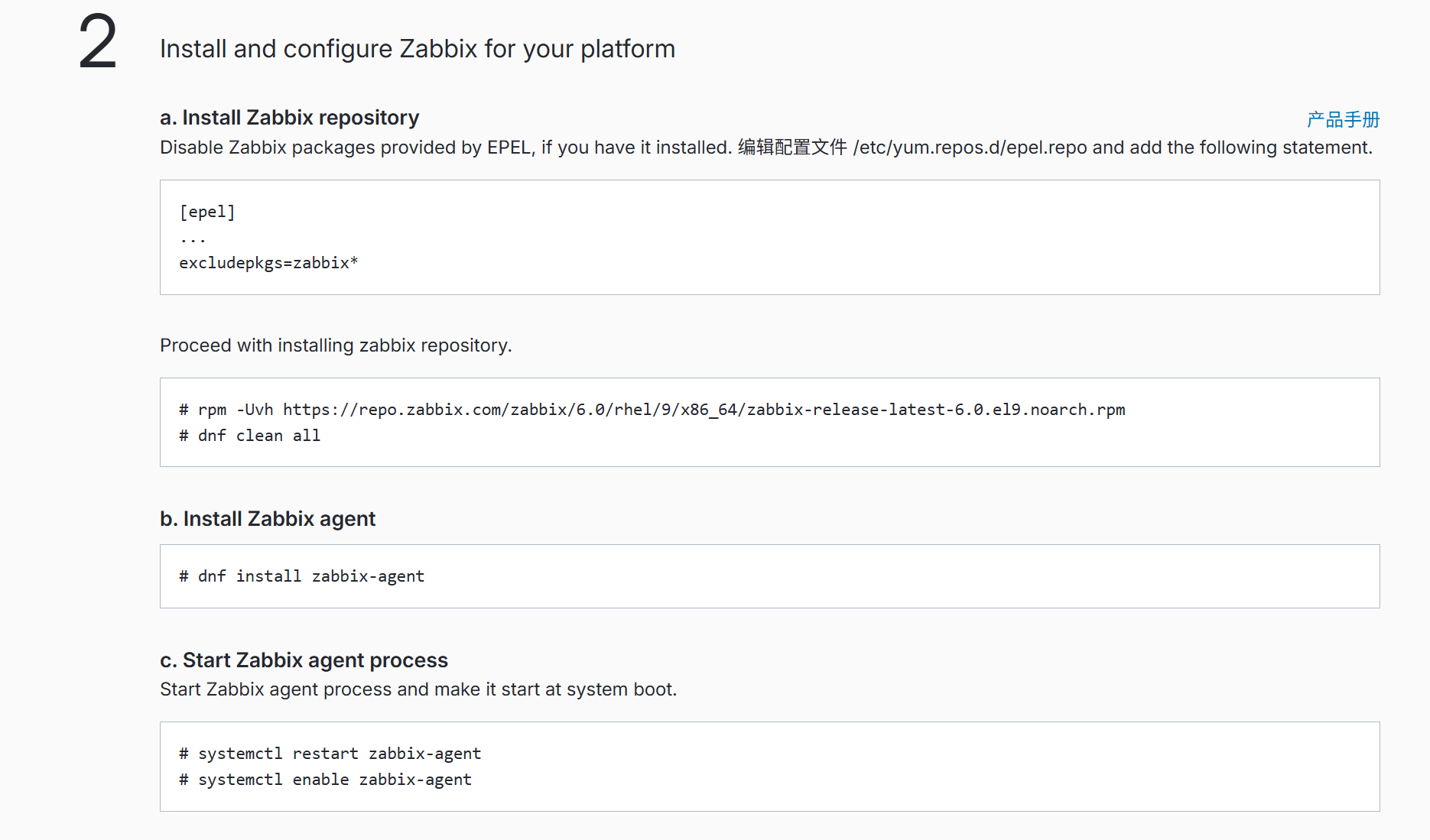Click the 'c. Start Zabbix agent process' heading

point(304,660)
